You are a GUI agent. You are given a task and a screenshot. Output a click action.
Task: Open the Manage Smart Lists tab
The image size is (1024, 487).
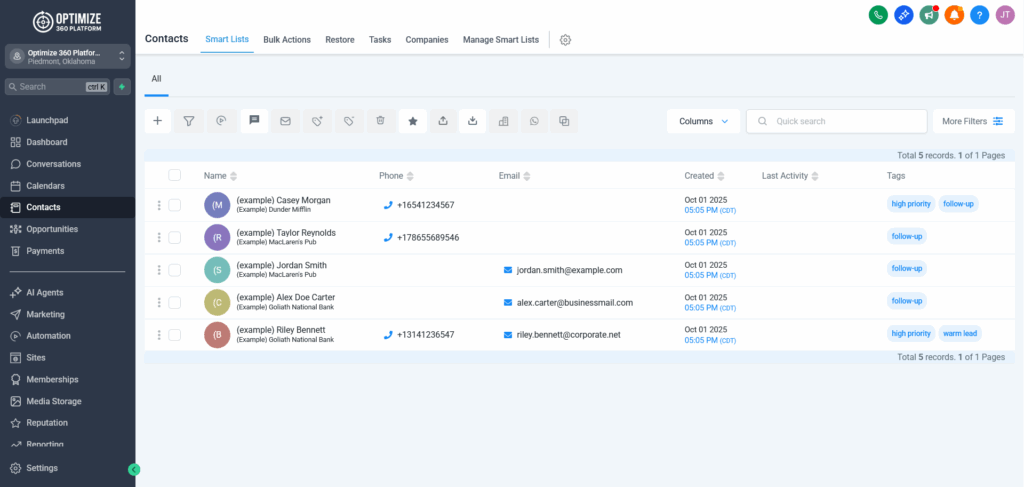tap(501, 40)
